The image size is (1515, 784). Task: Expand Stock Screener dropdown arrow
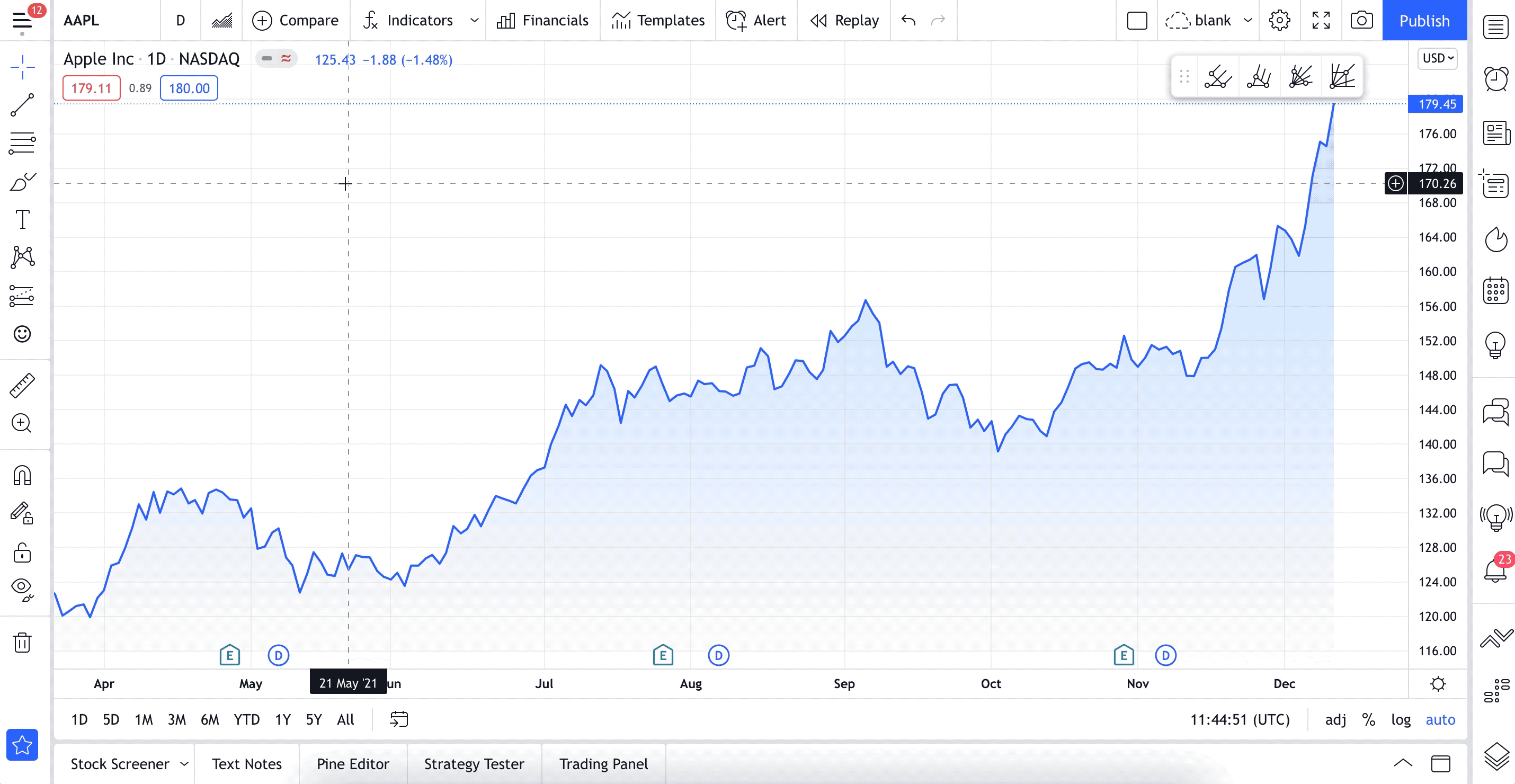[x=184, y=763]
